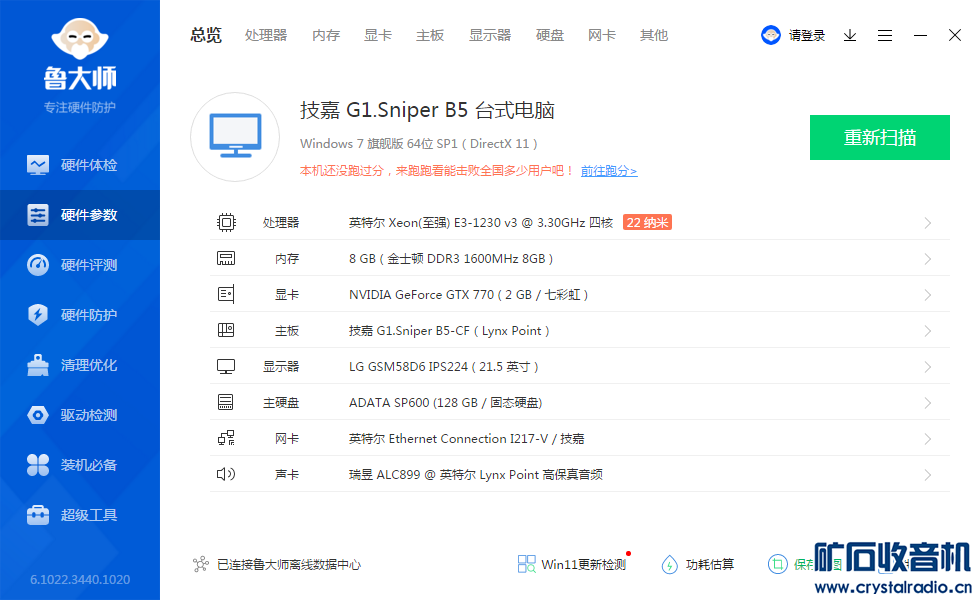Image resolution: width=980 pixels, height=600 pixels.
Task: Click the 超级工具 toolbox icon
Action: (x=38, y=515)
